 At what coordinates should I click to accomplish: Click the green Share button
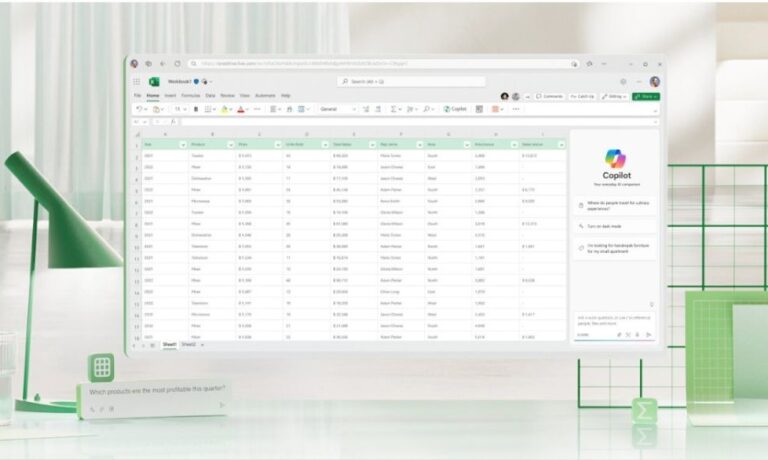(x=645, y=96)
